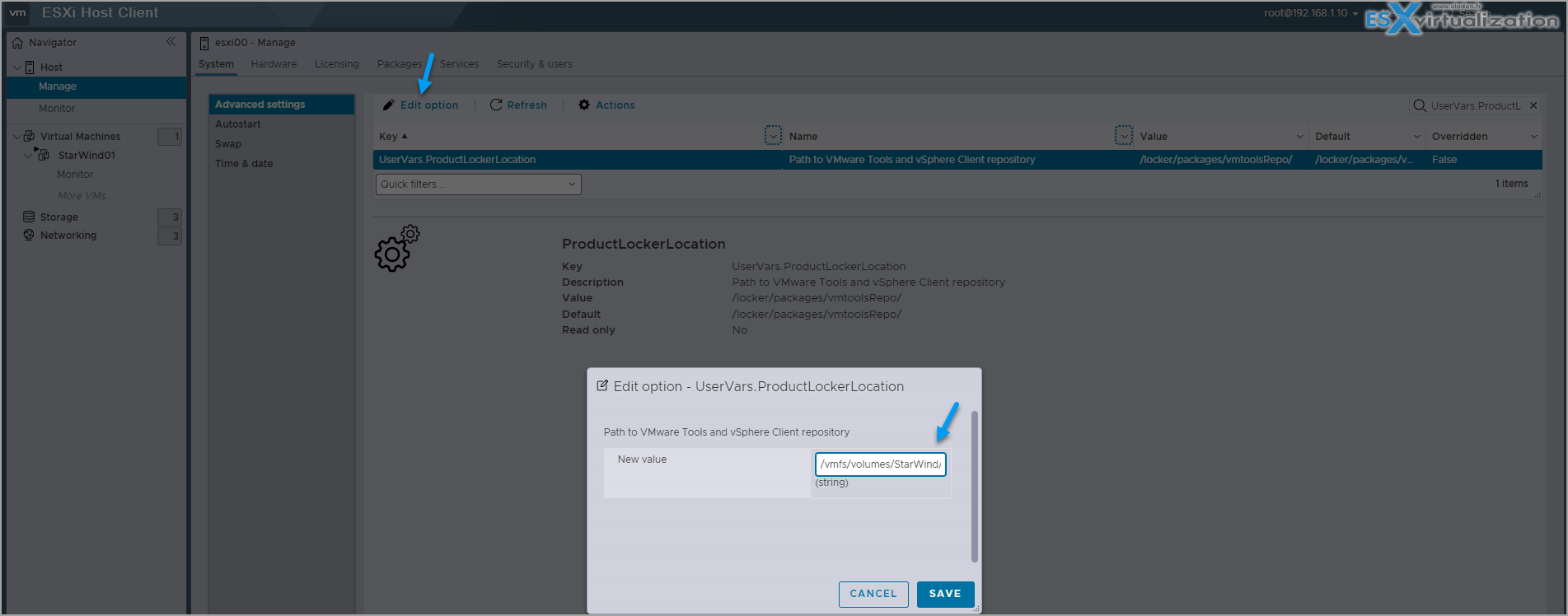Click Storage count badge 3
The image size is (1568, 616).
(170, 217)
